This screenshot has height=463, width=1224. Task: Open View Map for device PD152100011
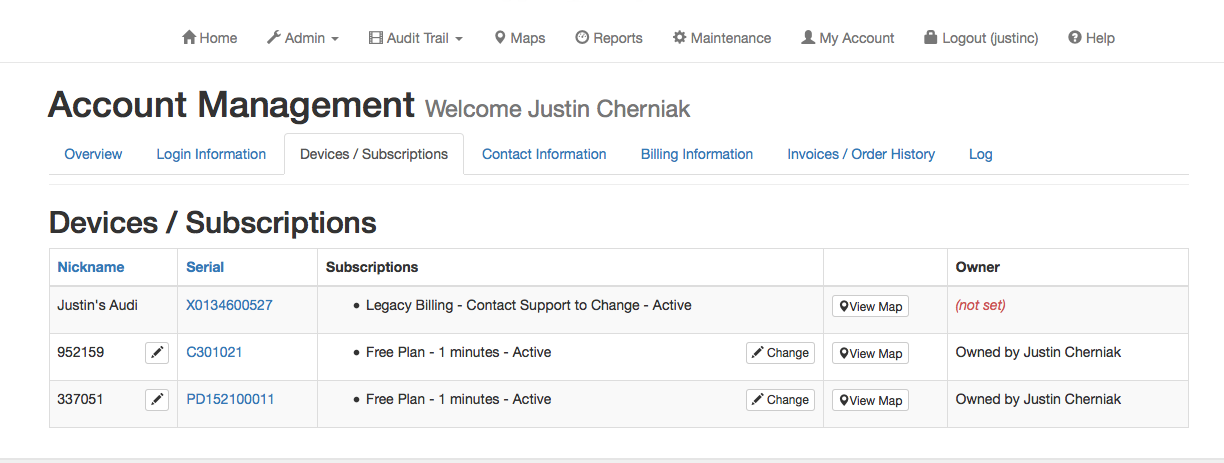pos(870,401)
